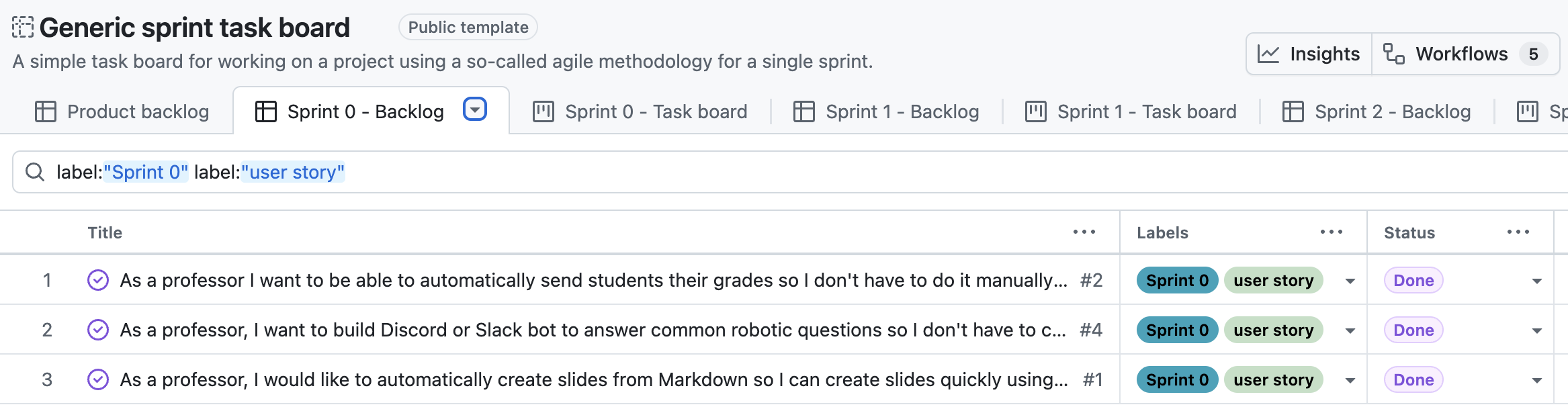This screenshot has width=1568, height=411.
Task: Open the Status dropdown for the Discord bot row
Action: 1538,330
